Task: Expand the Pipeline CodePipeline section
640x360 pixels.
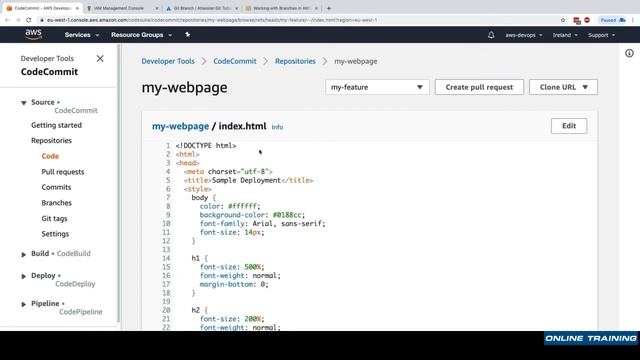Action: (24, 304)
